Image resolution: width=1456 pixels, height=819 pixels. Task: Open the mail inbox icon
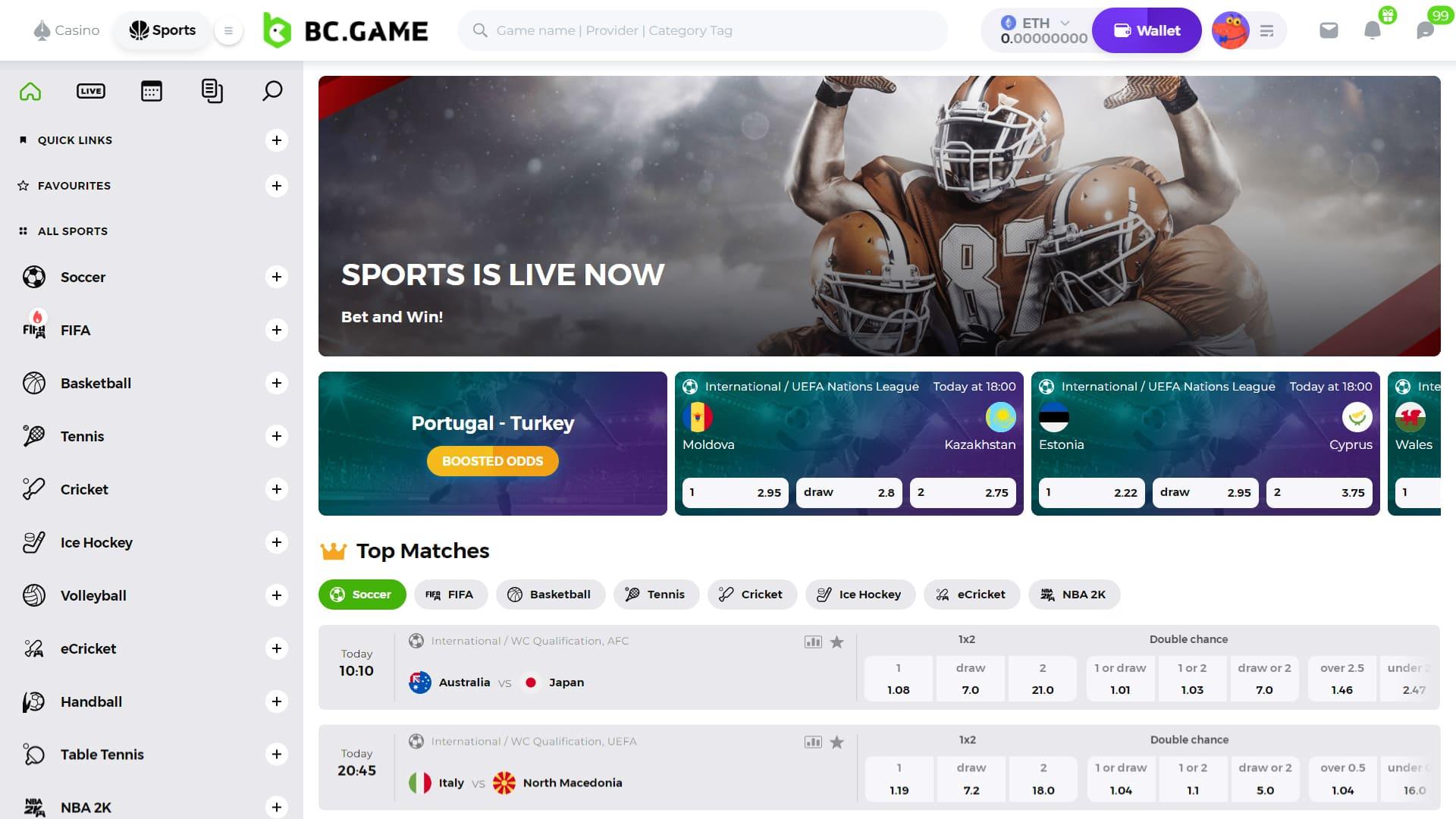click(1329, 30)
